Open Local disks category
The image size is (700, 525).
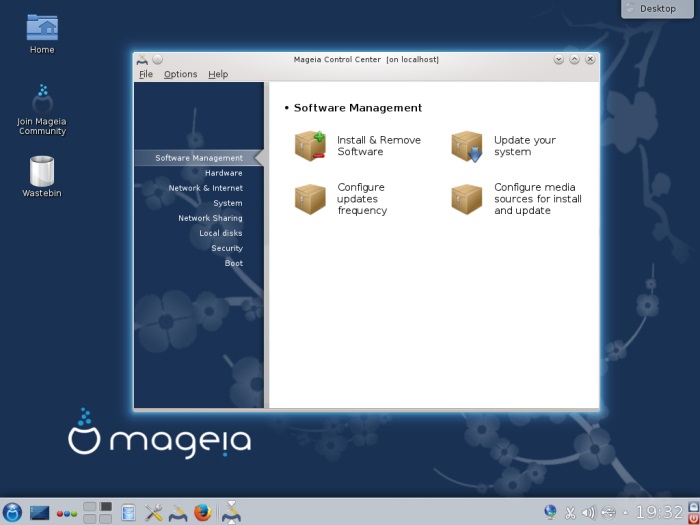[221, 233]
